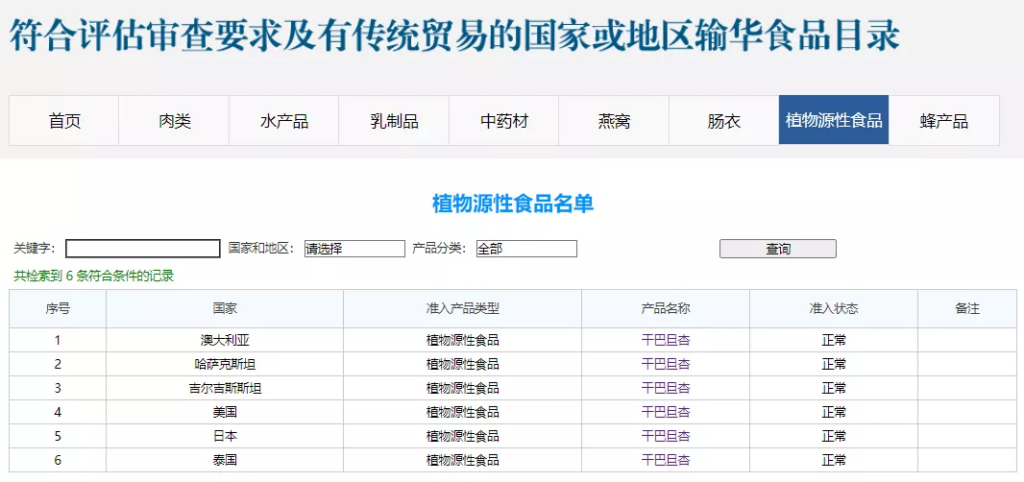Click 干巴旦杏 link in 哈萨克斯坦 row
Viewport: 1024px width, 482px height.
click(665, 364)
